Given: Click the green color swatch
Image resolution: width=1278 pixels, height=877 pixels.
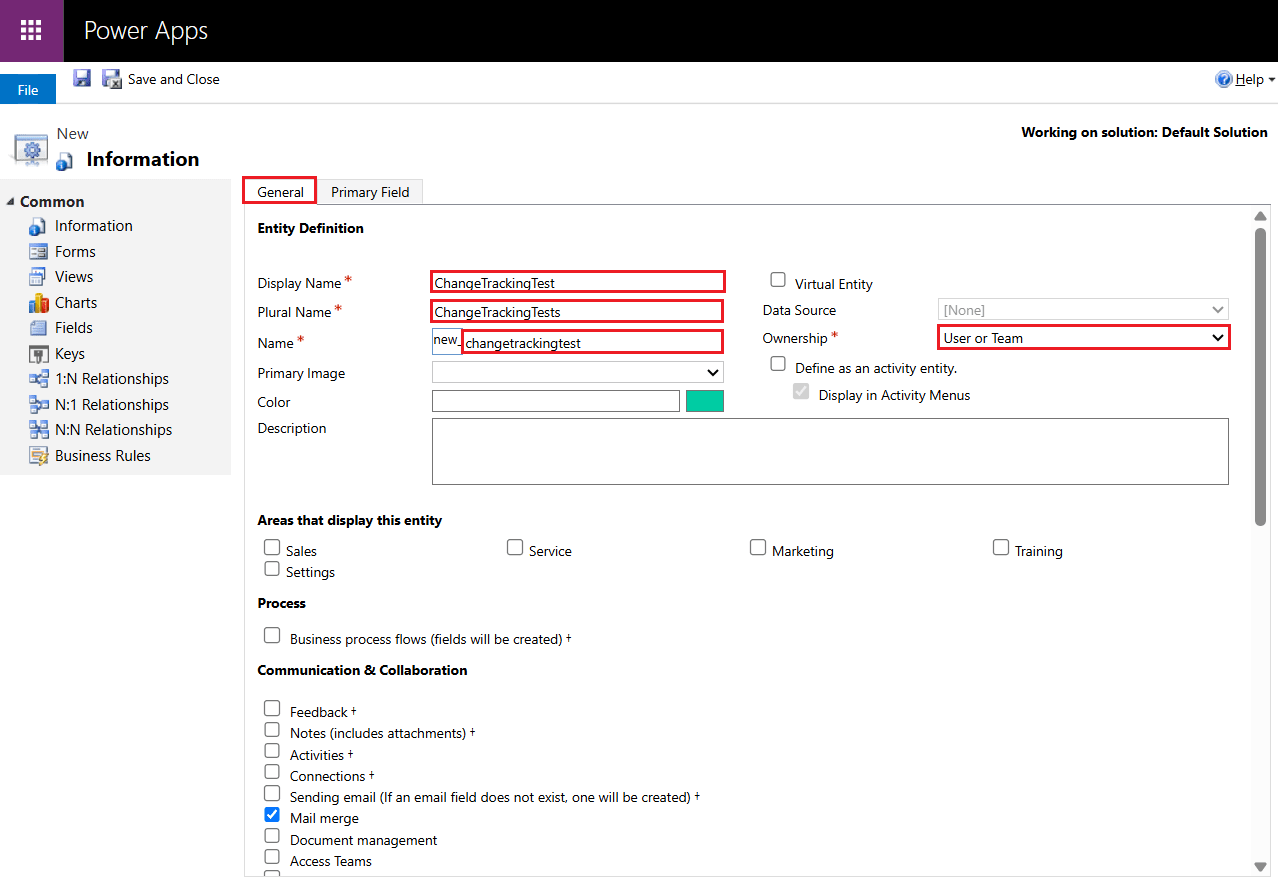Looking at the screenshot, I should (704, 401).
